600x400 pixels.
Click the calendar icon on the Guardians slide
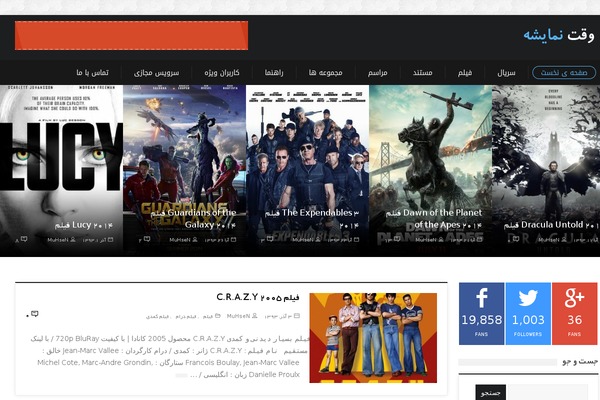(x=233, y=240)
